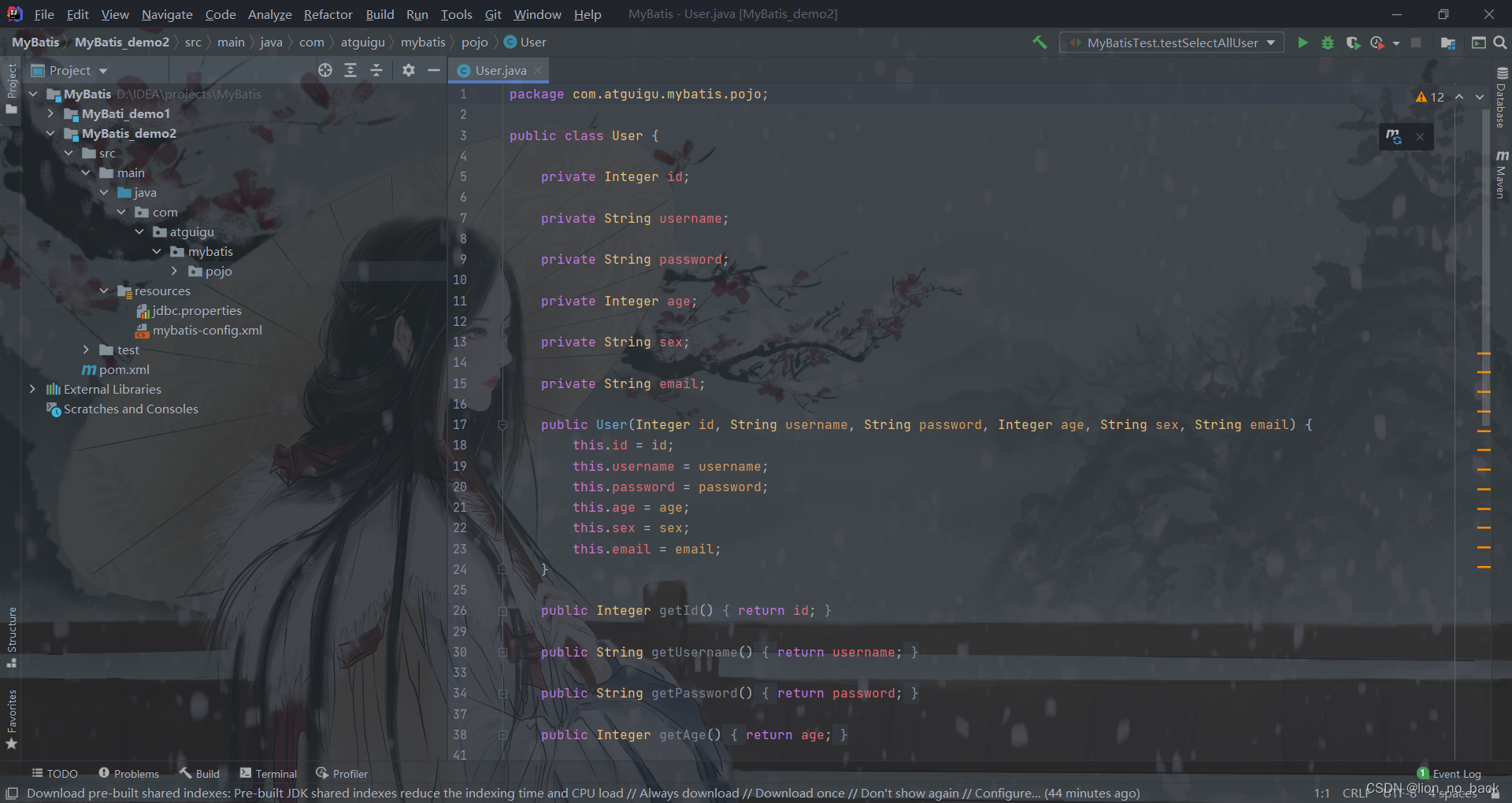
Task: Click the mybatis breadcrumb in navigation bar
Action: pyautogui.click(x=423, y=43)
